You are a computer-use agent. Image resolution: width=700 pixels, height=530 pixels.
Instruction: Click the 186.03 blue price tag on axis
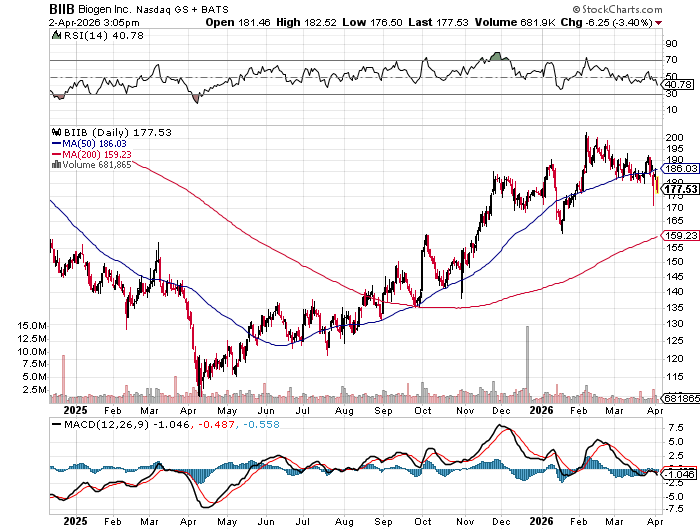(679, 169)
